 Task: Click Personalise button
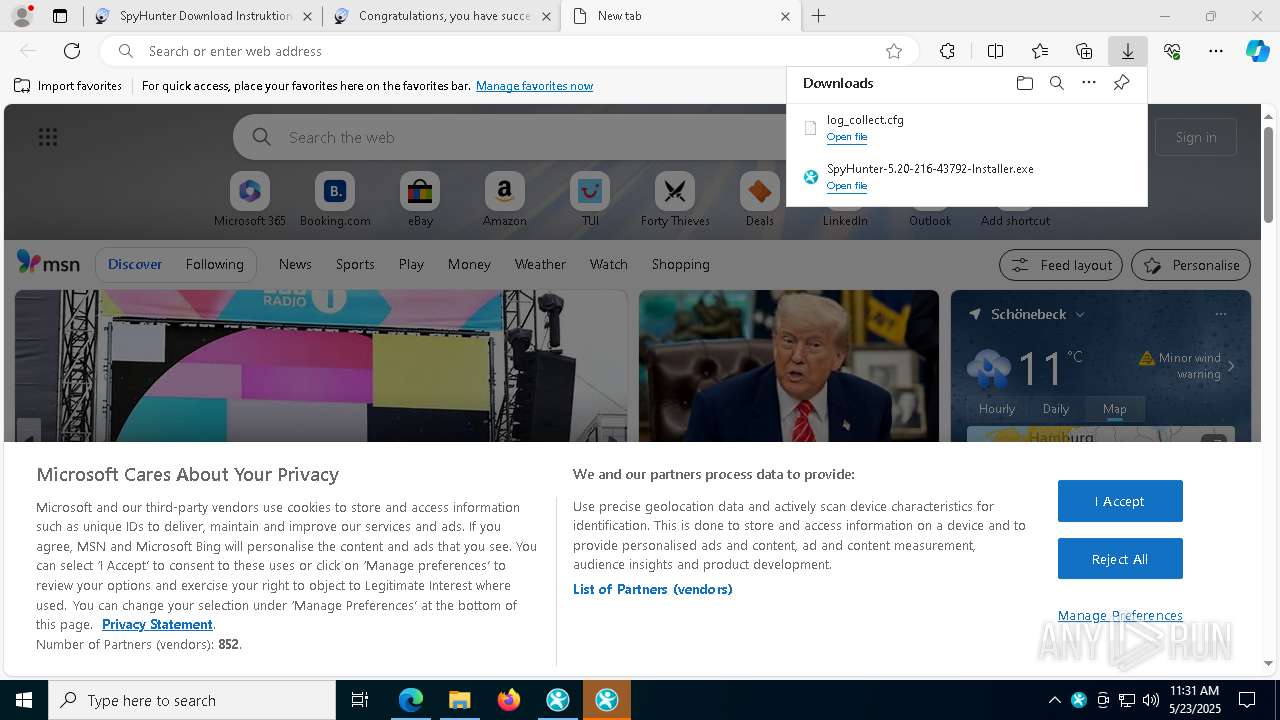pyautogui.click(x=1191, y=265)
